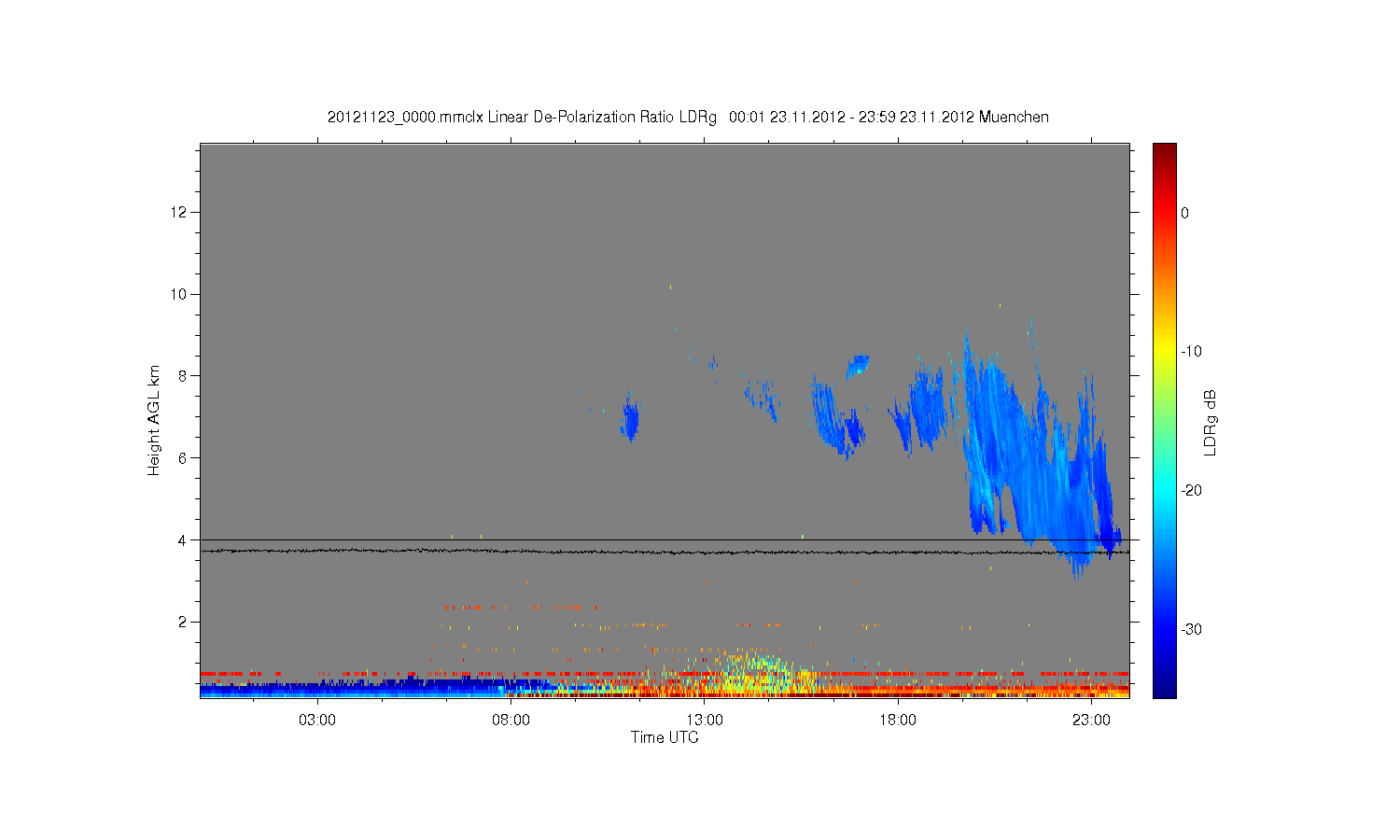Click the small blue cloud patch near 11:00
The image size is (1400, 840).
point(630,418)
